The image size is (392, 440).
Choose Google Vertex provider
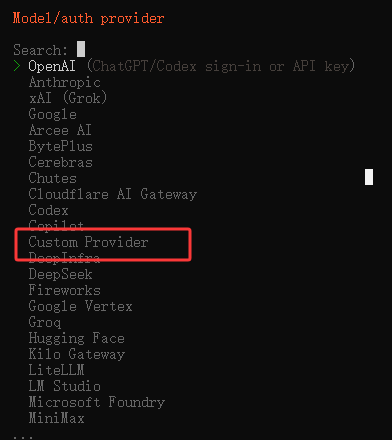(x=80, y=306)
